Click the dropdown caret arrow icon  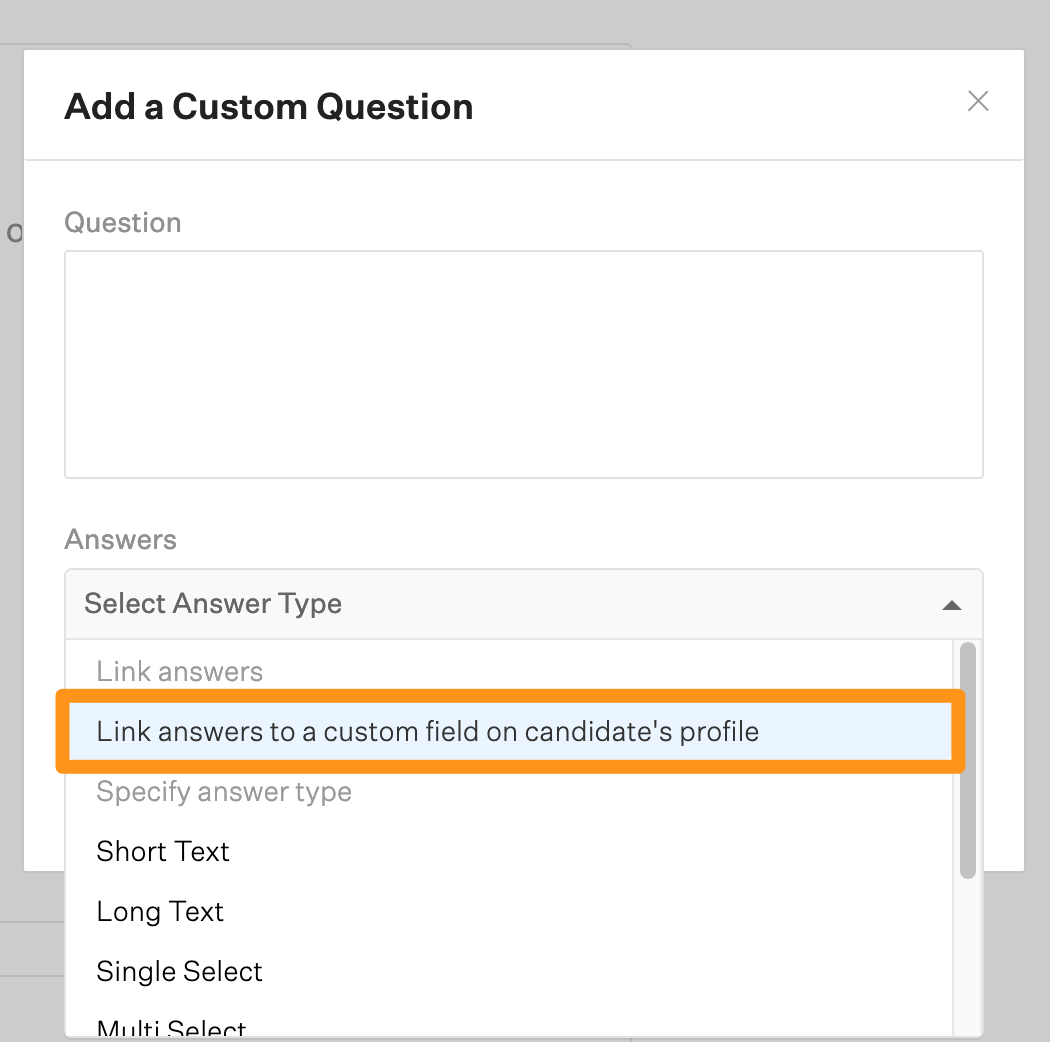click(952, 605)
